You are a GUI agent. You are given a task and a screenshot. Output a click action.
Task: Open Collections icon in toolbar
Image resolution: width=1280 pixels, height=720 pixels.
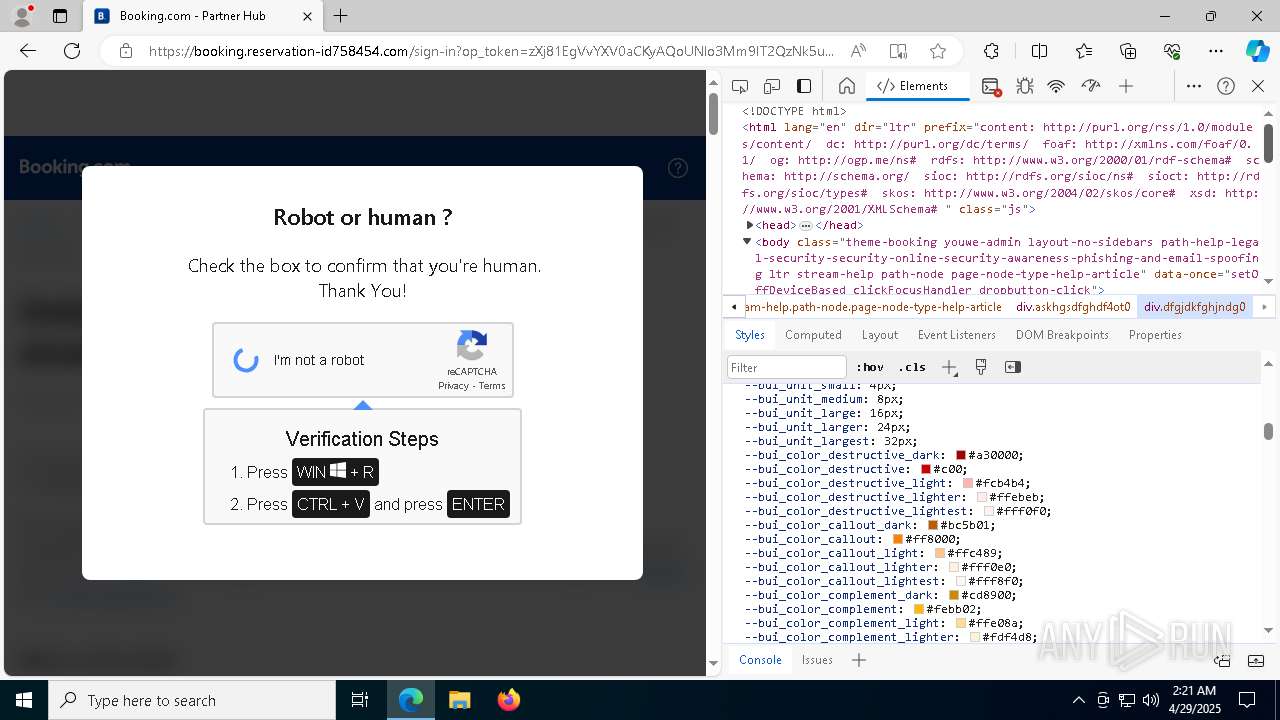point(1128,51)
